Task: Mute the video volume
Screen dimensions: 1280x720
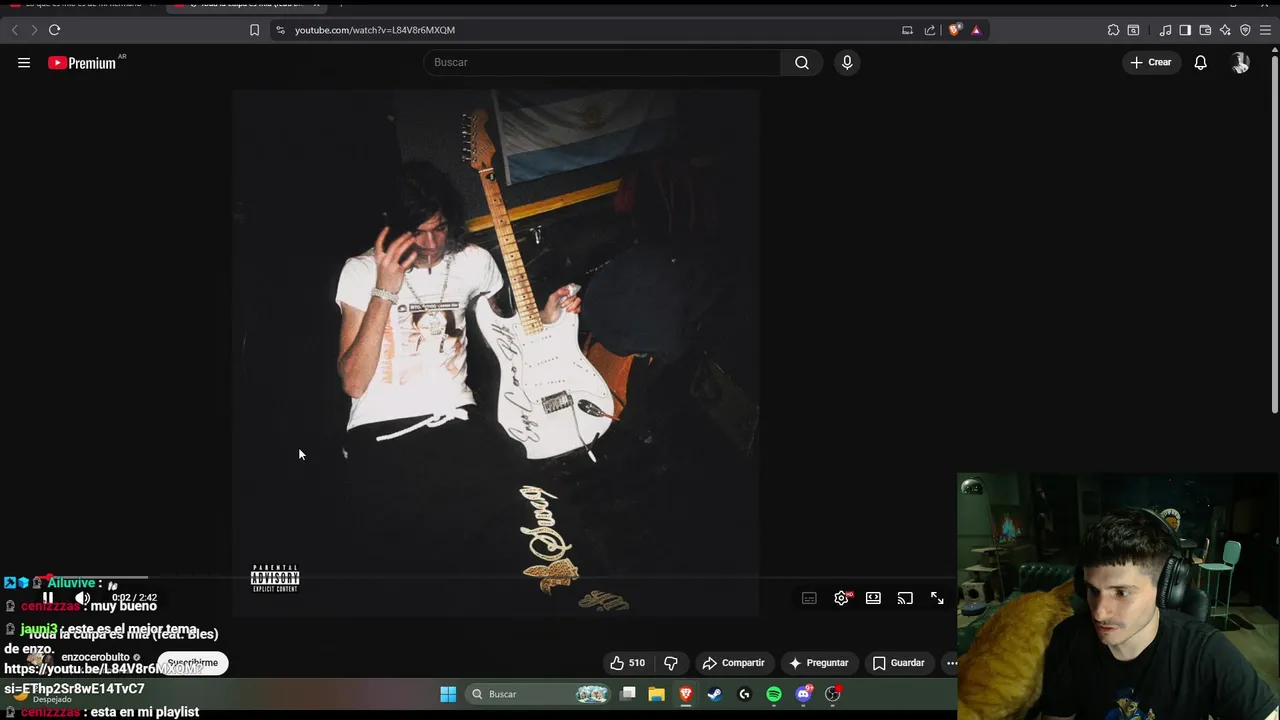Action: point(82,597)
